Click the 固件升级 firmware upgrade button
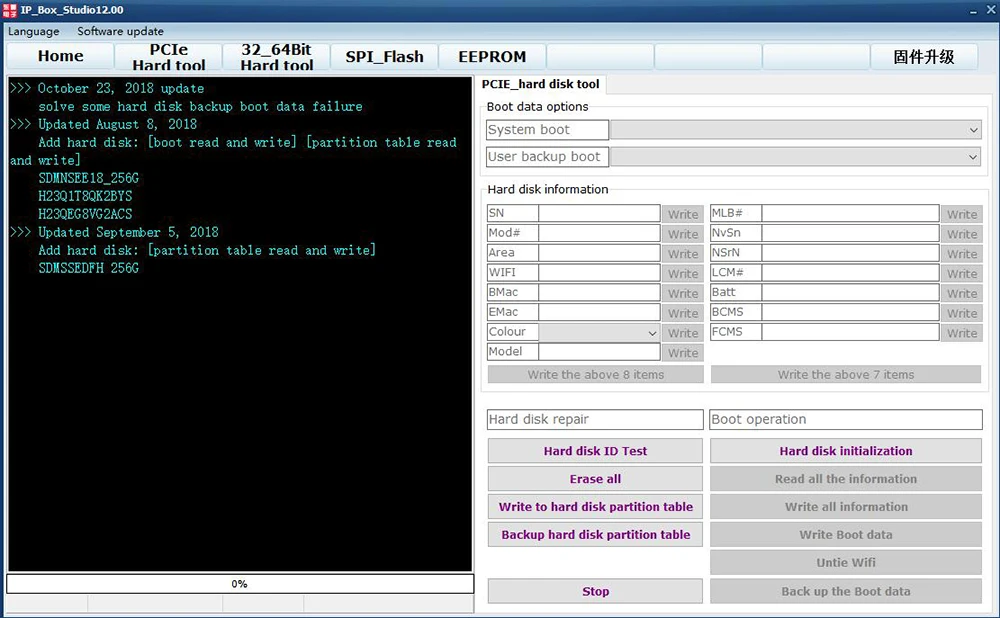 (x=923, y=56)
